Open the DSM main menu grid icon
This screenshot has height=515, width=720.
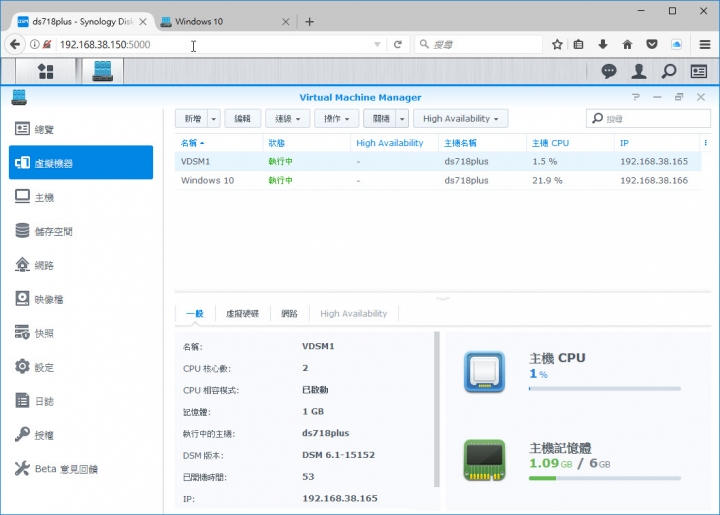click(45, 71)
